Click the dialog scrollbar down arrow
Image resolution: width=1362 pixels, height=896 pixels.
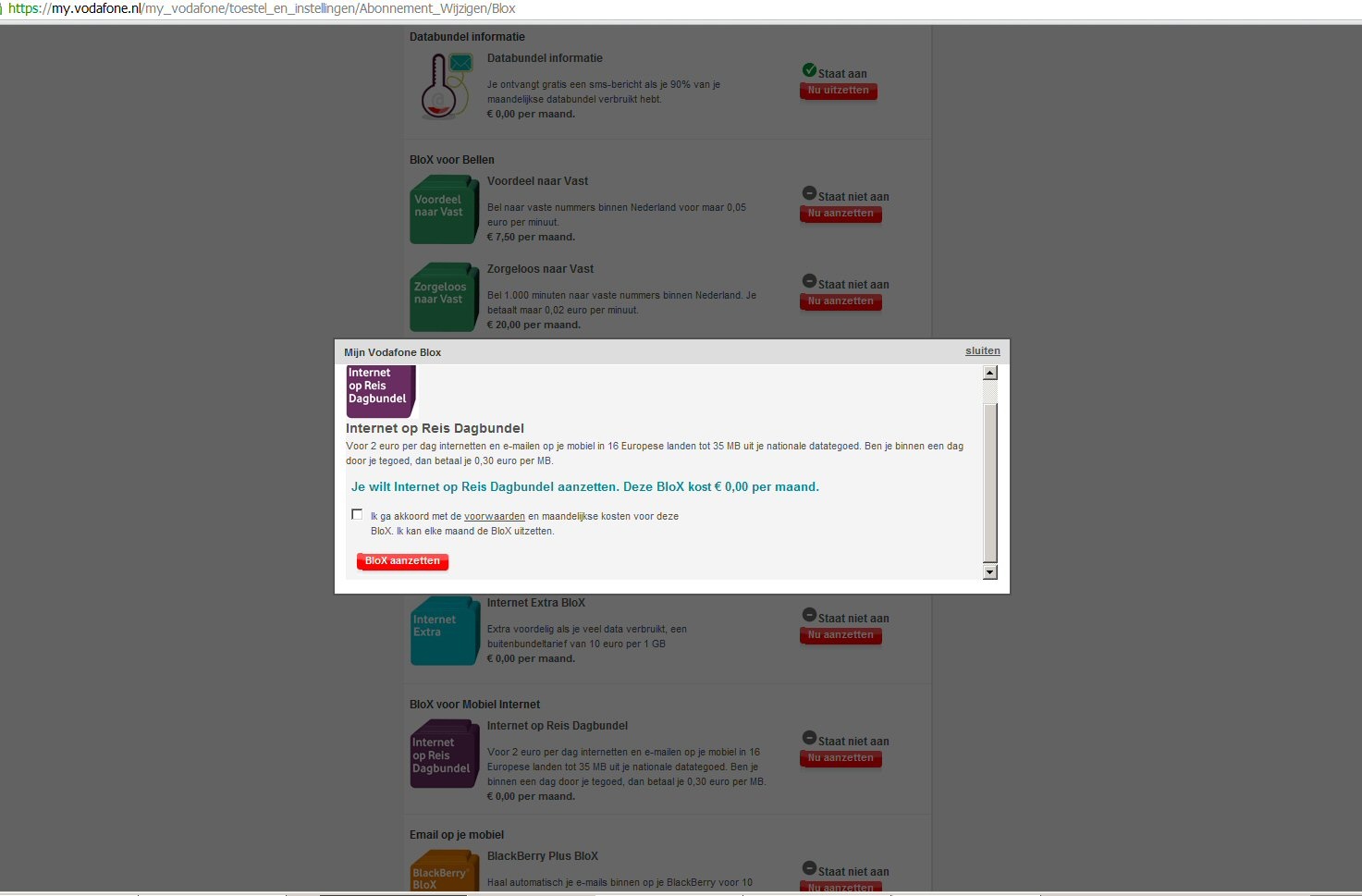click(x=990, y=572)
